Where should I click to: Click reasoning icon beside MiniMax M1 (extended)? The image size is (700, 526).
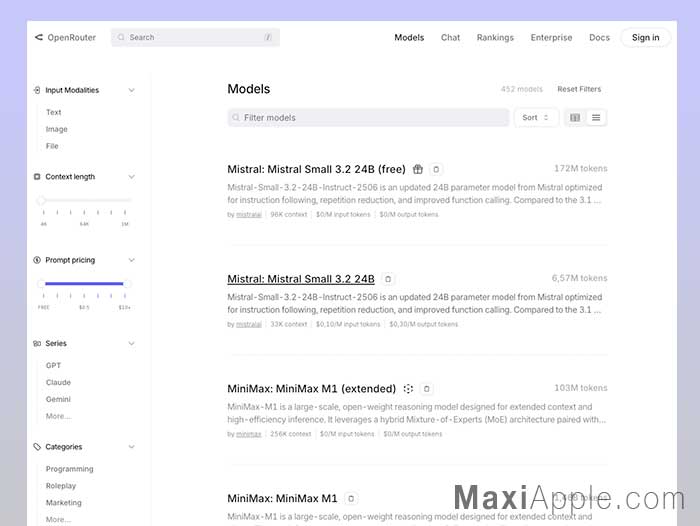(x=408, y=389)
